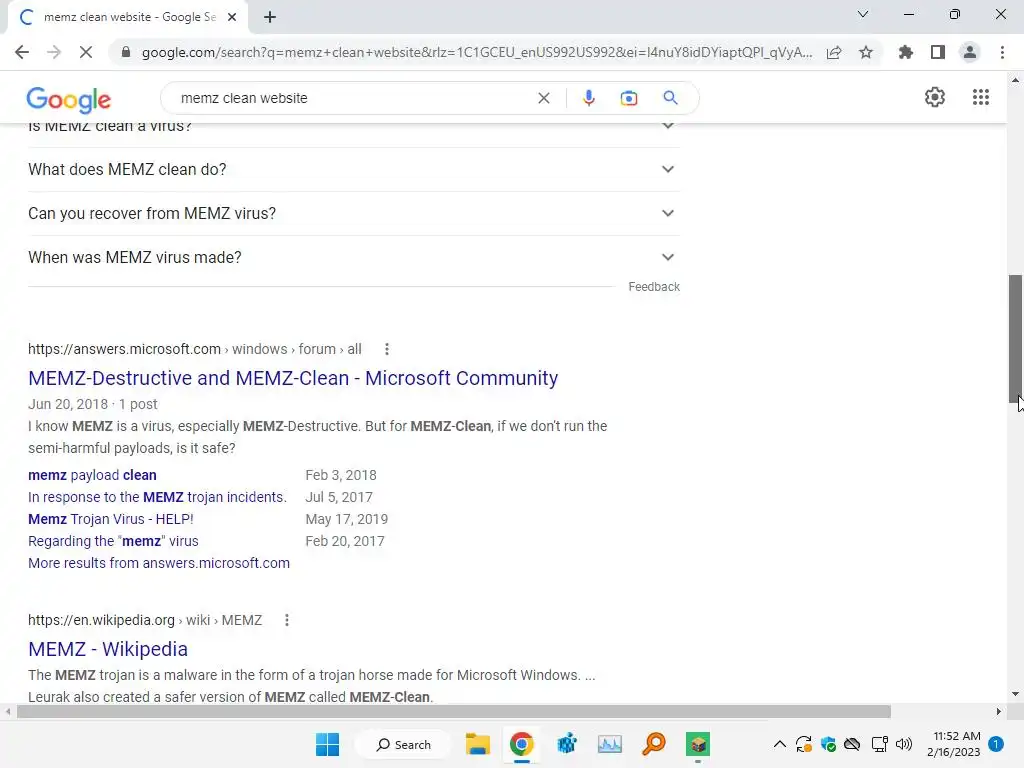
Task: Go back to the previous page
Action: (x=22, y=52)
